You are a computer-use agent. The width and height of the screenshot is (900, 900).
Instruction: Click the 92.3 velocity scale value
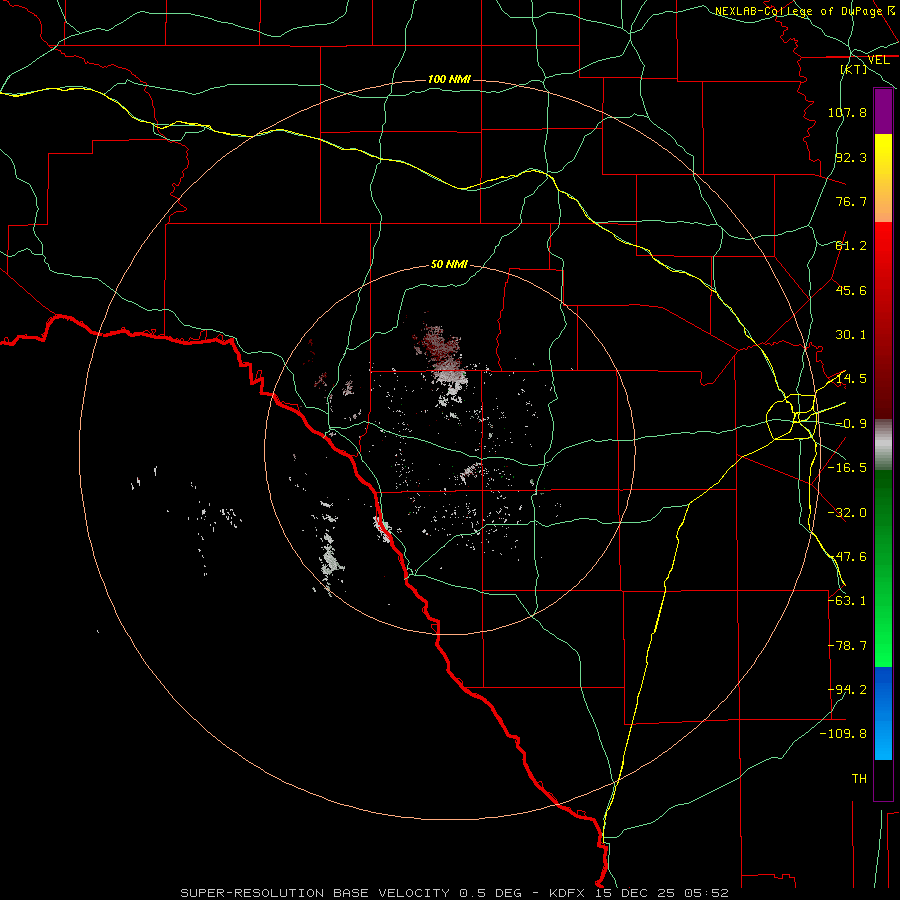[x=851, y=157]
